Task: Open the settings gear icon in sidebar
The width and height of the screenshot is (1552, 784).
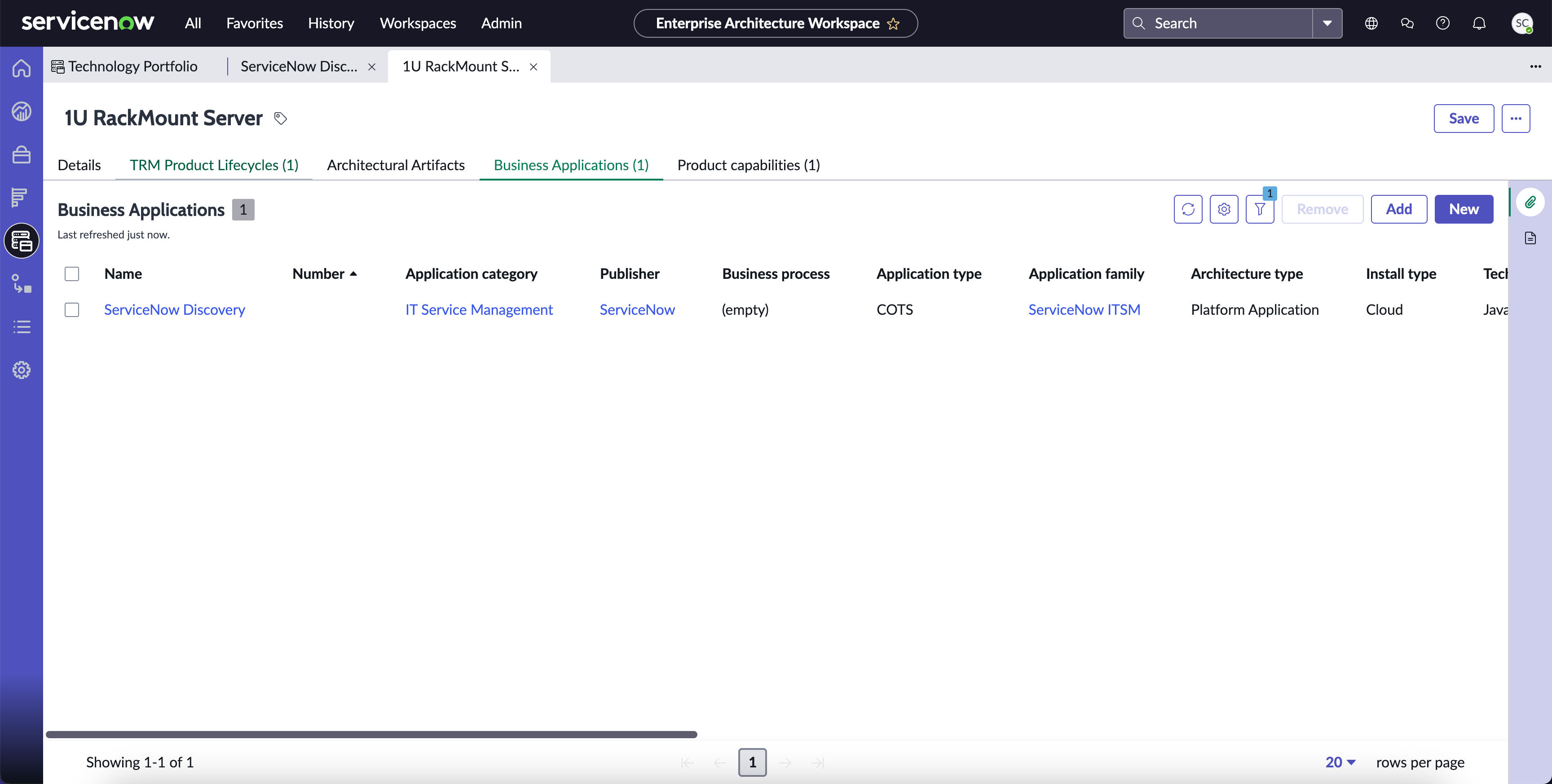Action: click(22, 370)
